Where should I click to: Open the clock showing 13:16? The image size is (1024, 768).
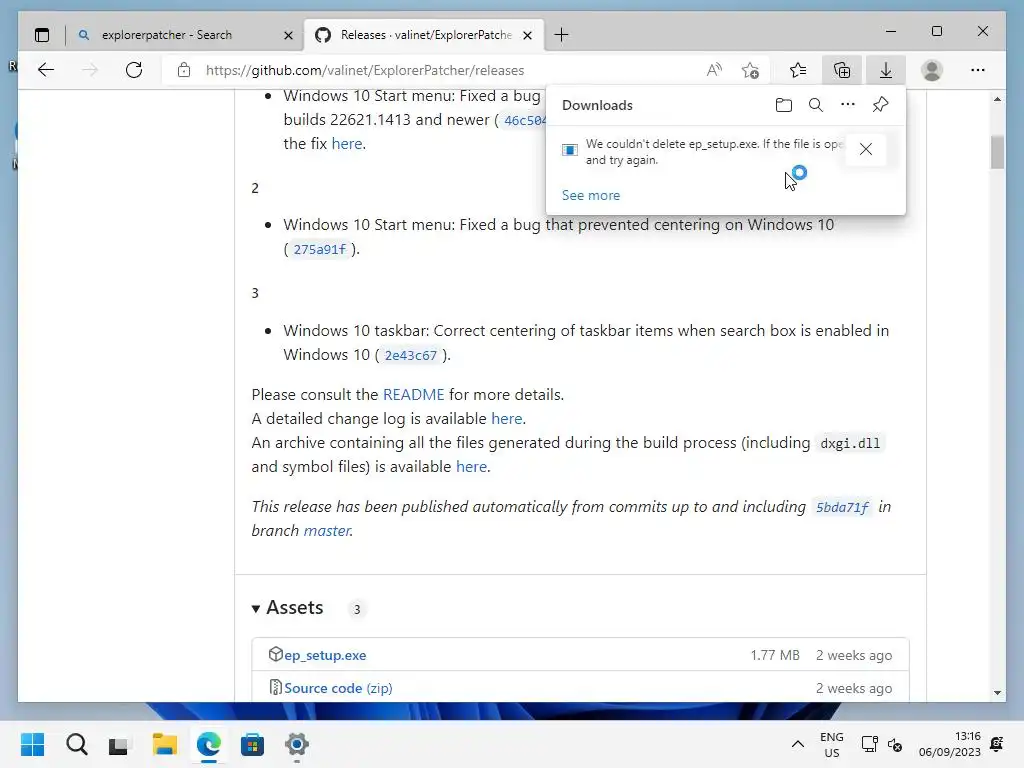950,744
